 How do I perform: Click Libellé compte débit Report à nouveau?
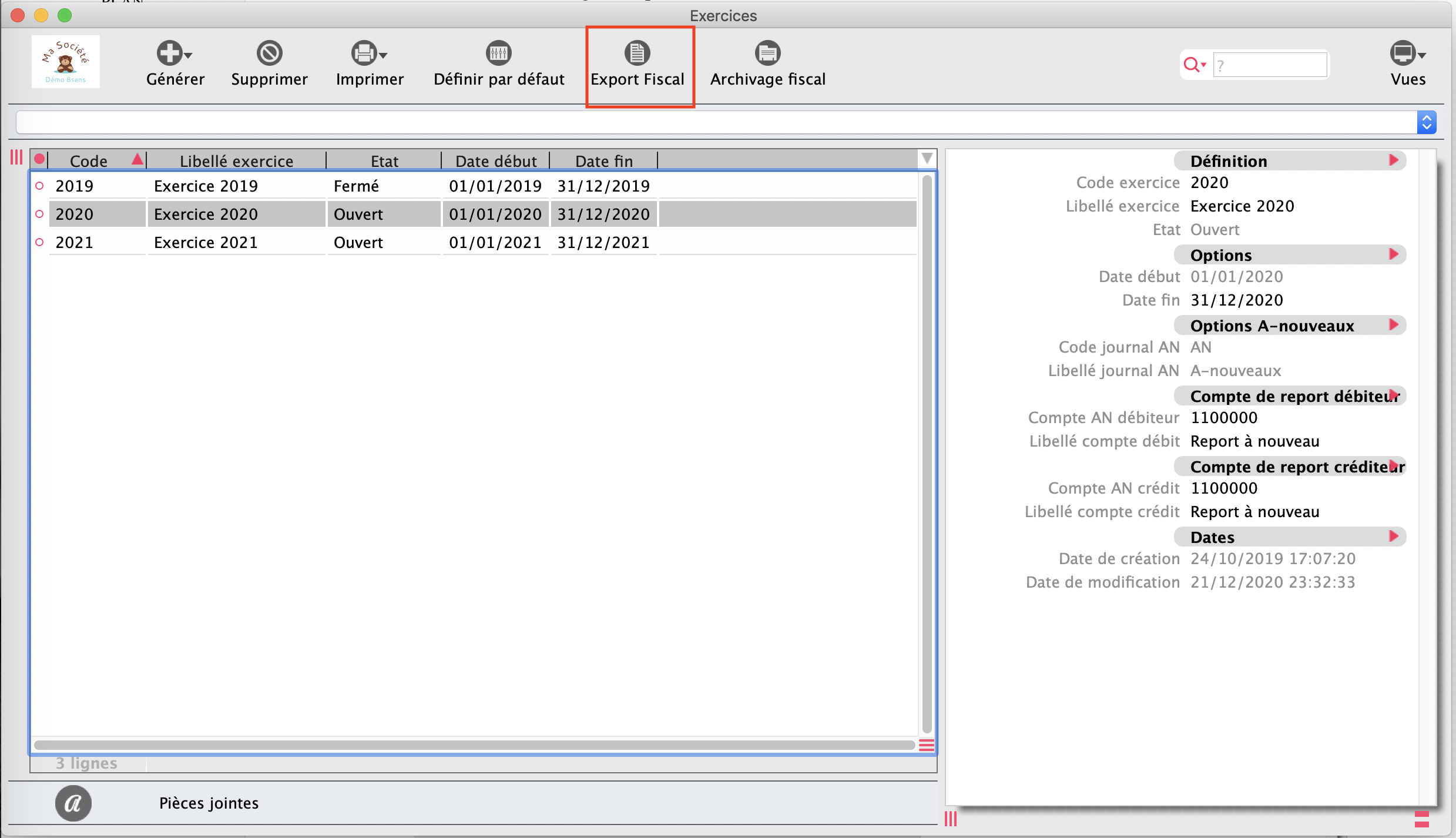[1255, 441]
